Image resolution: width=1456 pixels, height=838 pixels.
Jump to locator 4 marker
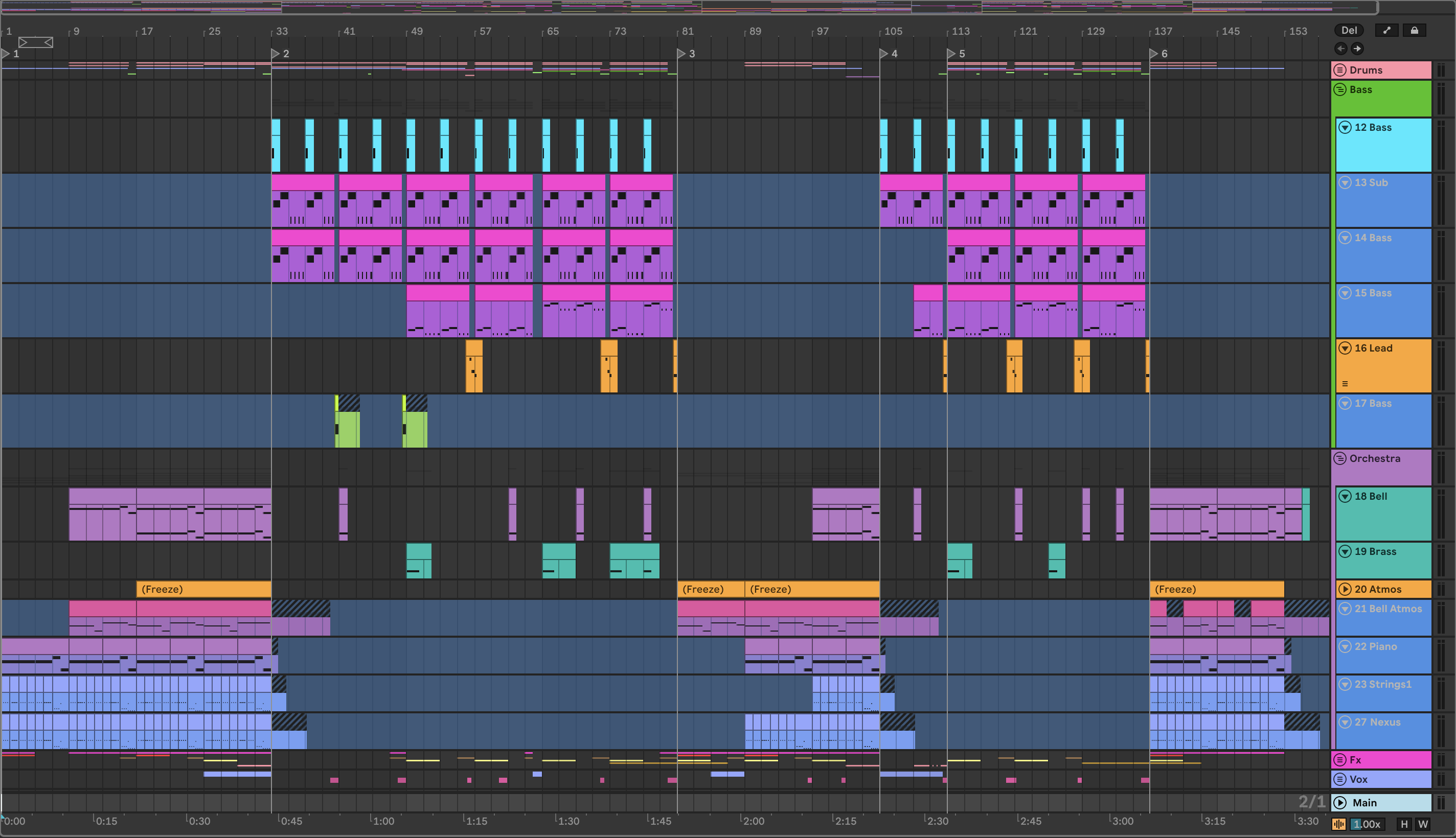point(884,54)
